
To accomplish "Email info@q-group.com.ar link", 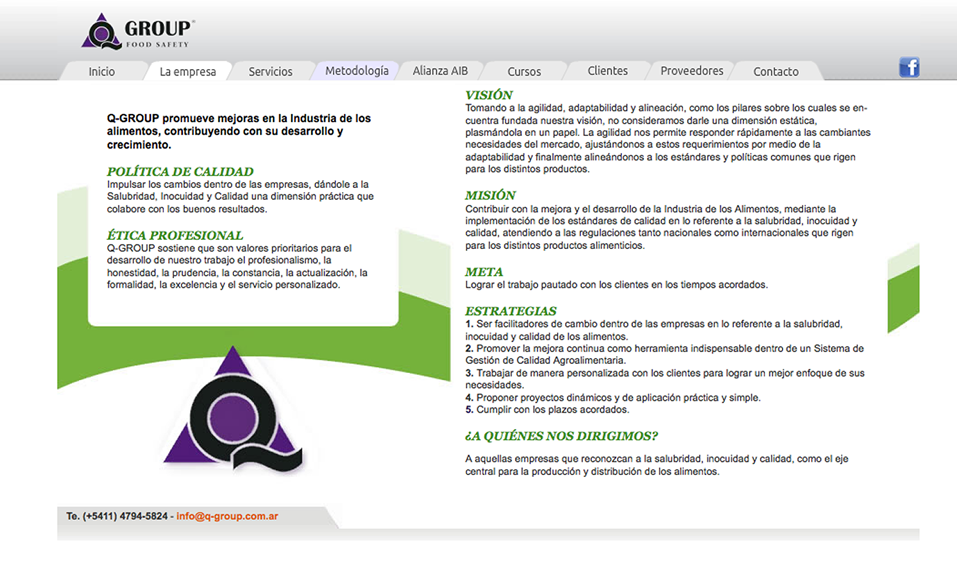I will (227, 517).
